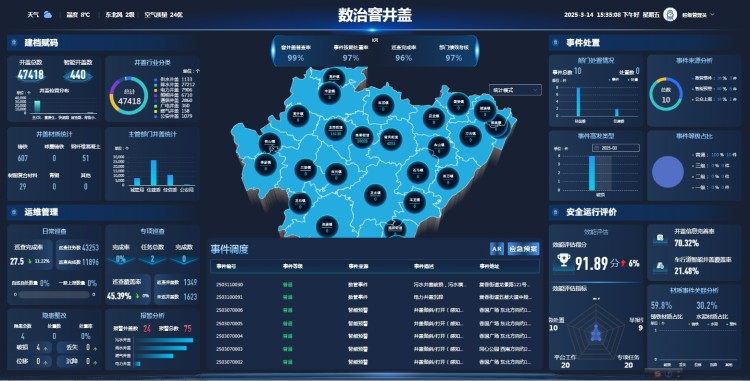Screen dimensions: 750x381
Task: Click the weather cloud icon
Action: click(47, 15)
